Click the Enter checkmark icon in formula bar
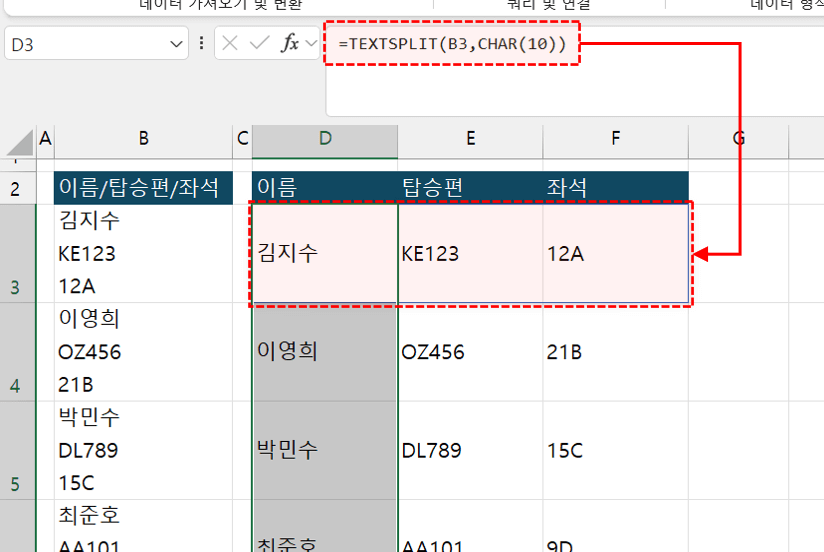The height and width of the screenshot is (552, 824). pos(259,43)
